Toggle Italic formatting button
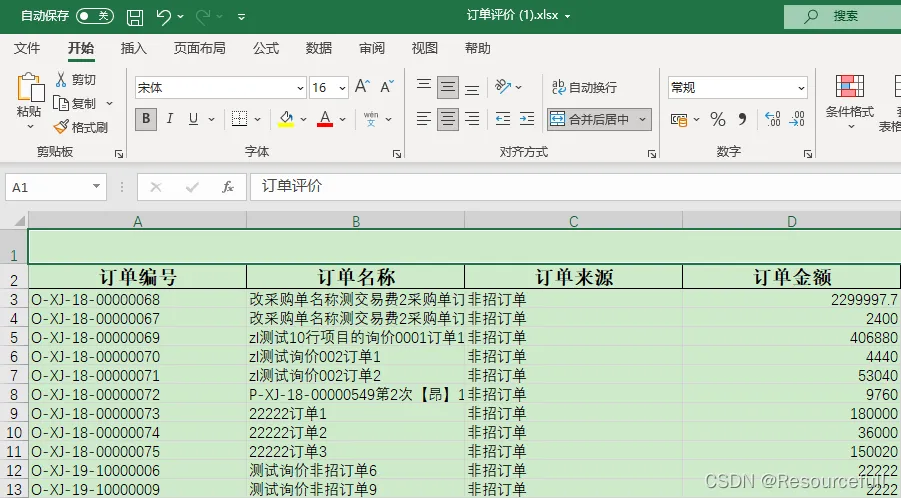The height and width of the screenshot is (498, 901). click(170, 119)
